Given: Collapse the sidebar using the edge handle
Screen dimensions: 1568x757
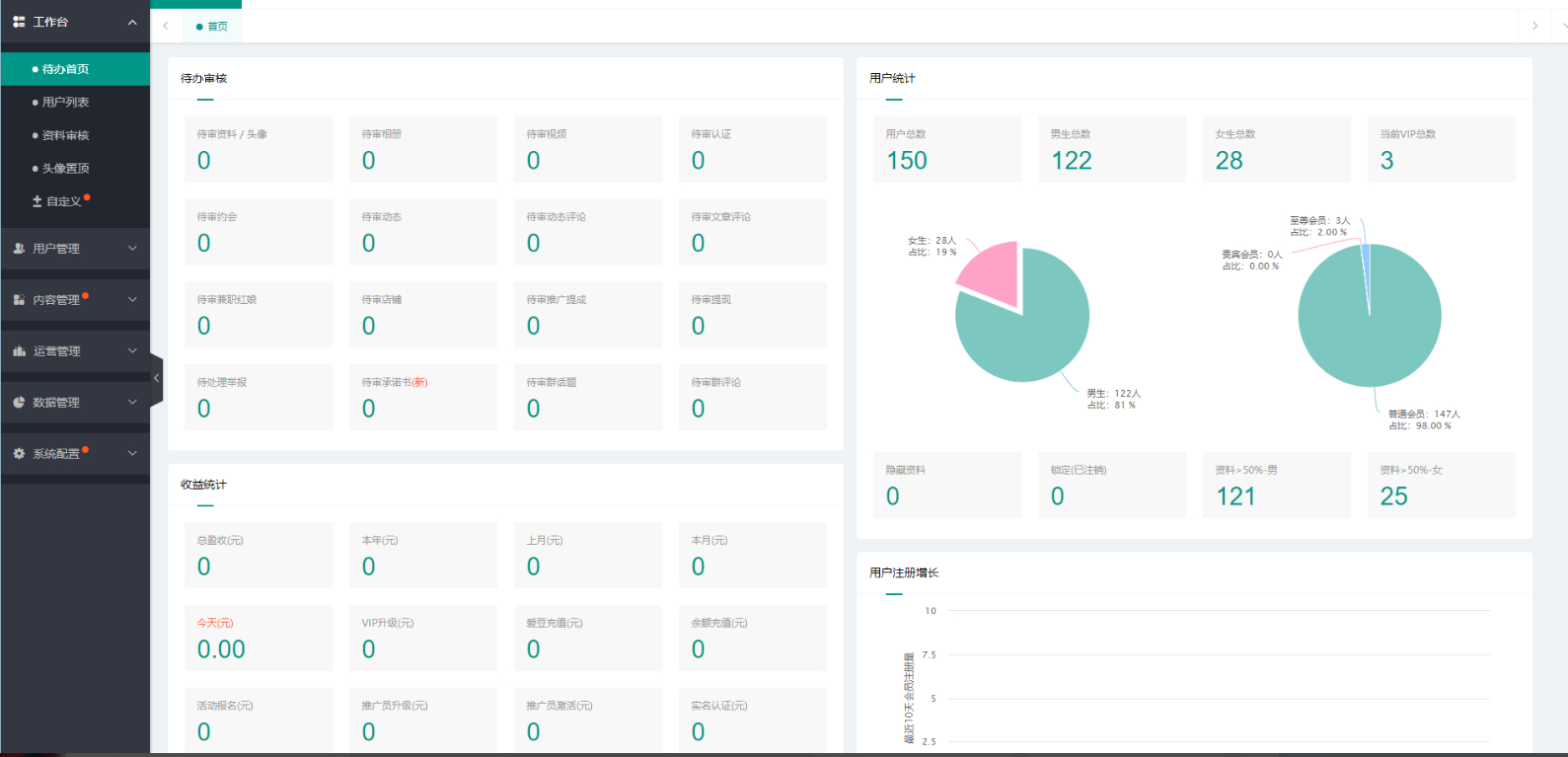Looking at the screenshot, I should pos(156,378).
